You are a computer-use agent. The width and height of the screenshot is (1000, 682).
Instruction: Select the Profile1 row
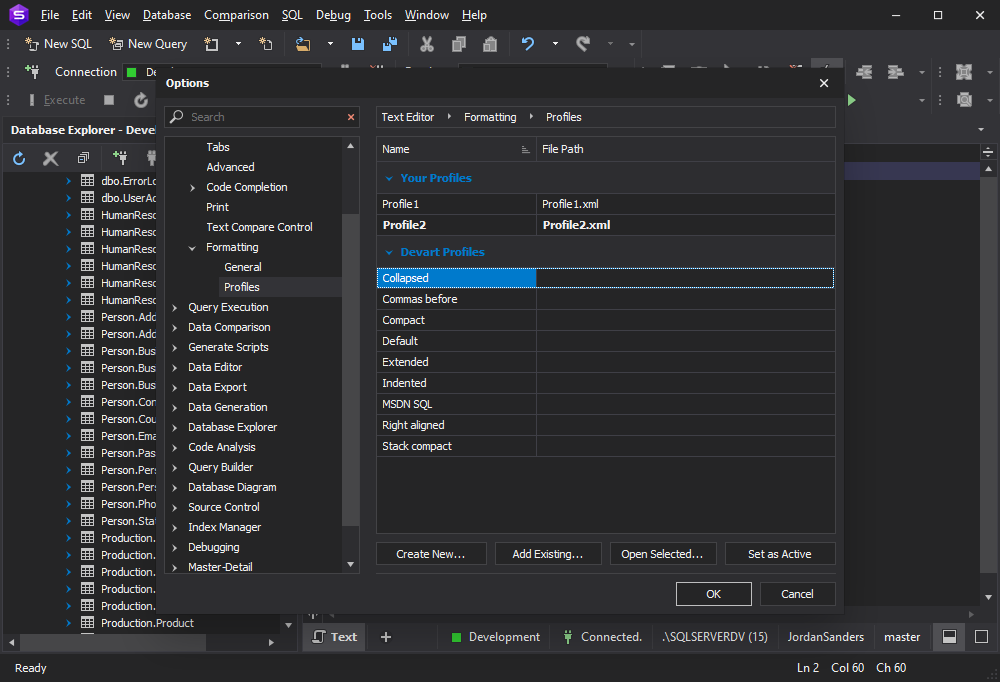pos(605,204)
